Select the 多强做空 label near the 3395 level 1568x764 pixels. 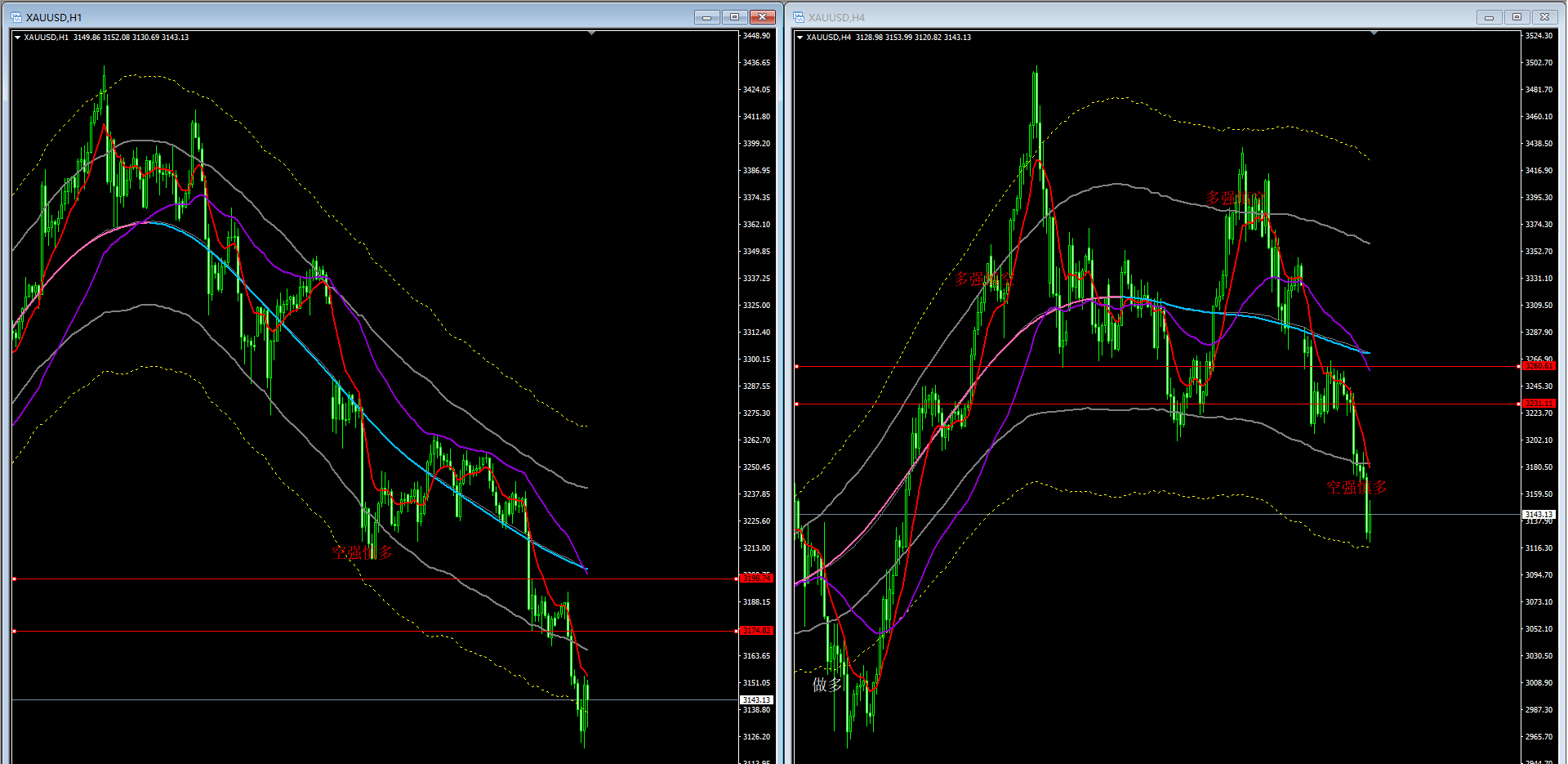coord(1235,198)
